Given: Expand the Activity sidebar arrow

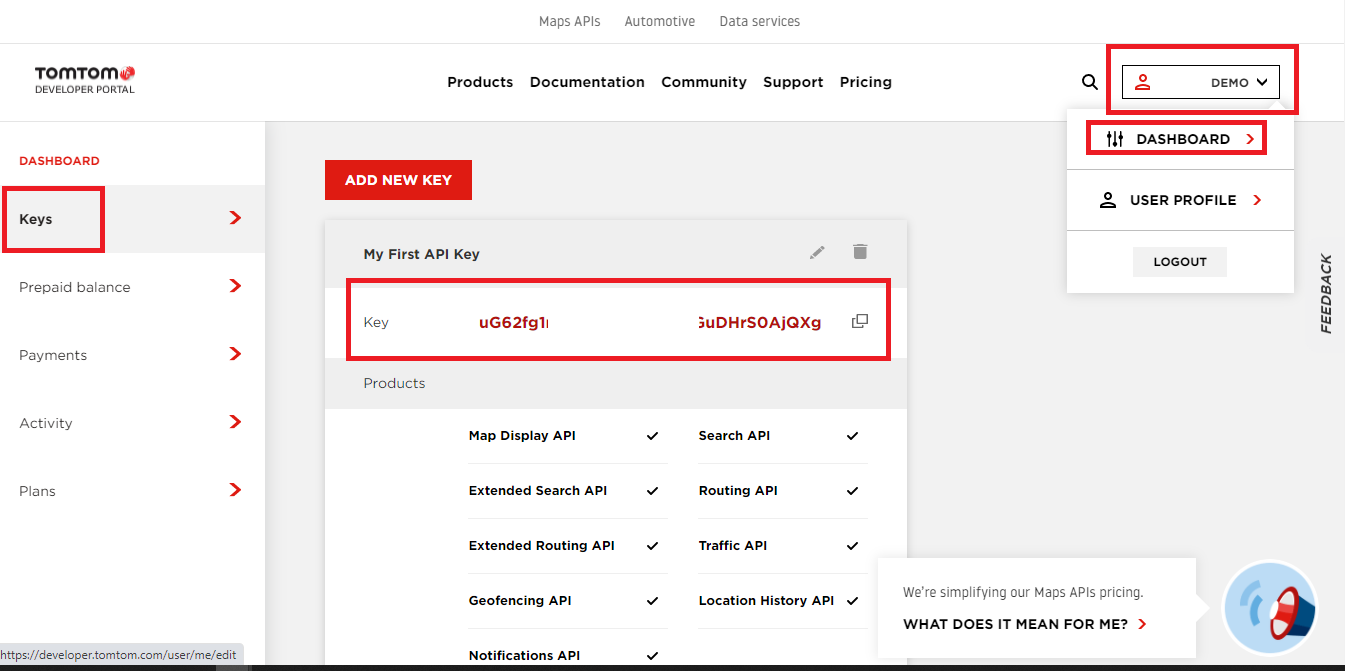Looking at the screenshot, I should pyautogui.click(x=235, y=422).
